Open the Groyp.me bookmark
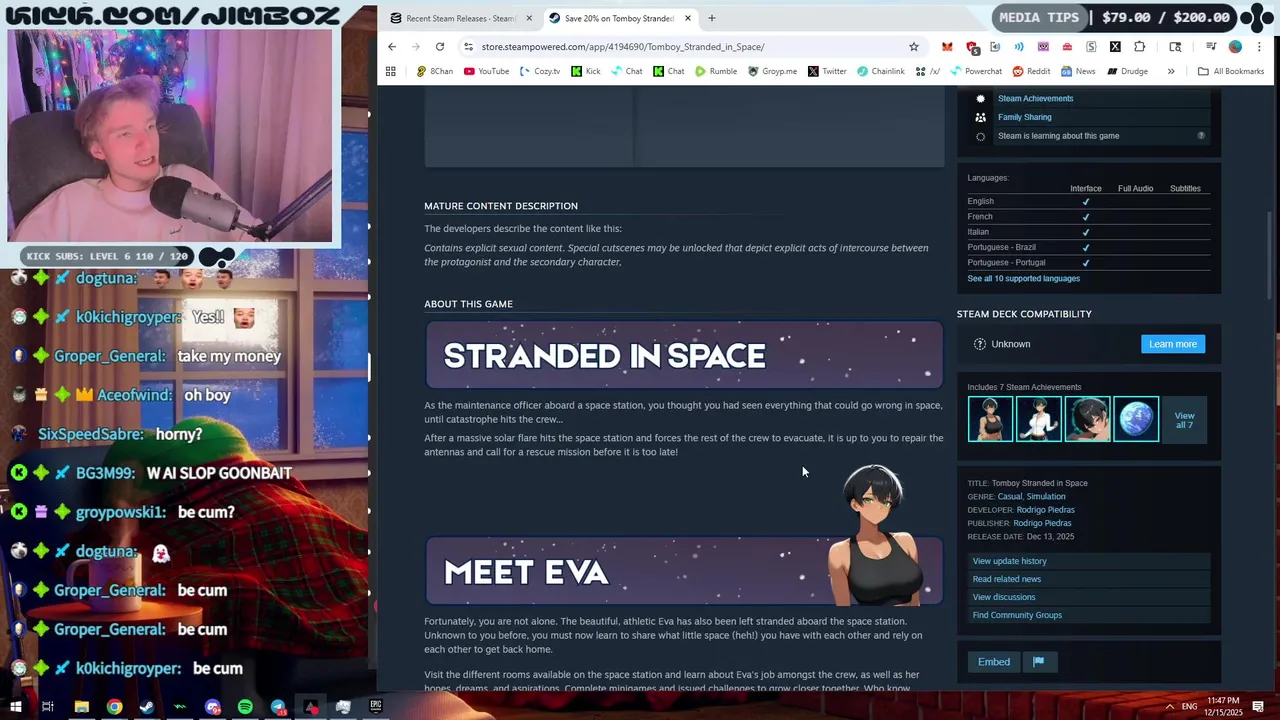Viewport: 1280px width, 720px height. (x=772, y=71)
